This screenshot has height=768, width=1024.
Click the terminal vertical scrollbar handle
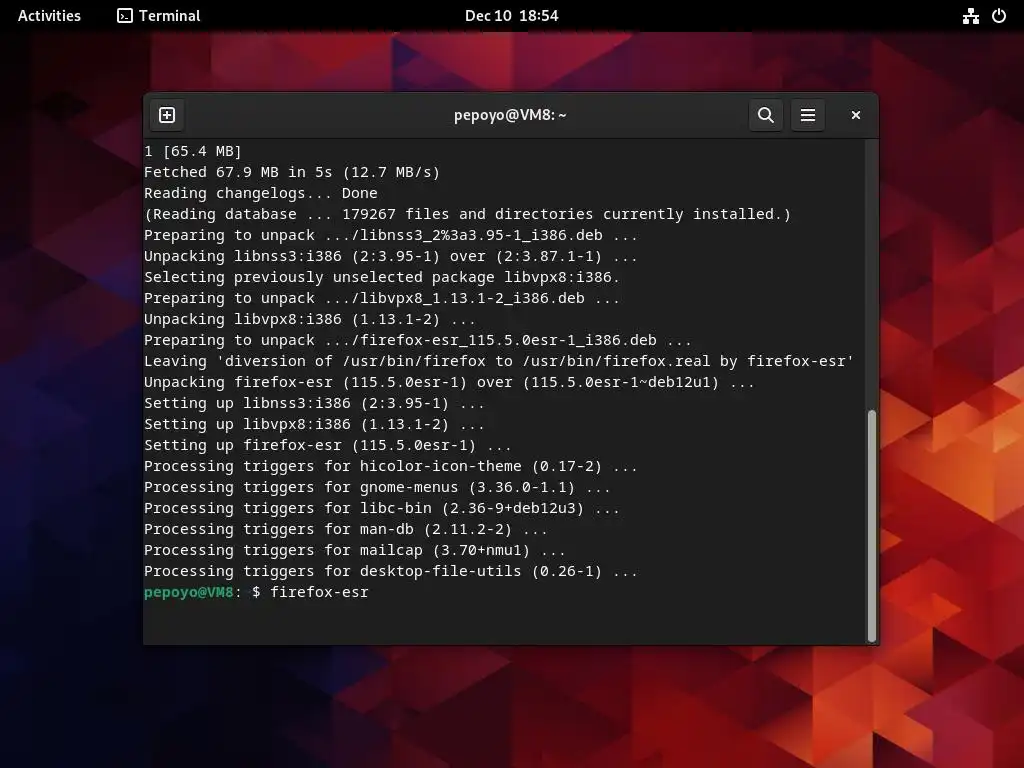click(x=871, y=526)
